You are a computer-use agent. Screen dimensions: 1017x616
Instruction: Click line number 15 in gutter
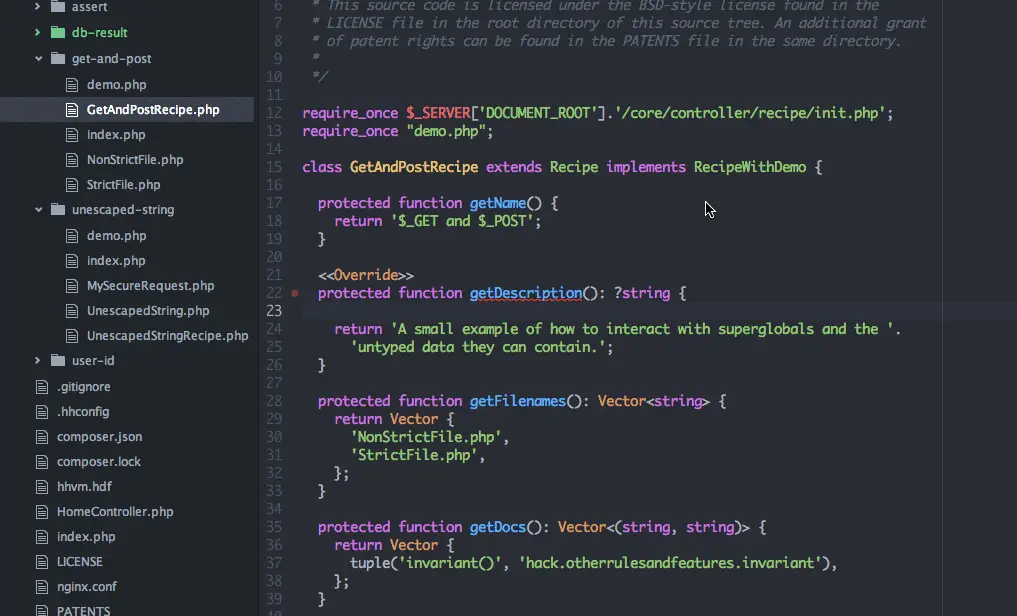(274, 167)
